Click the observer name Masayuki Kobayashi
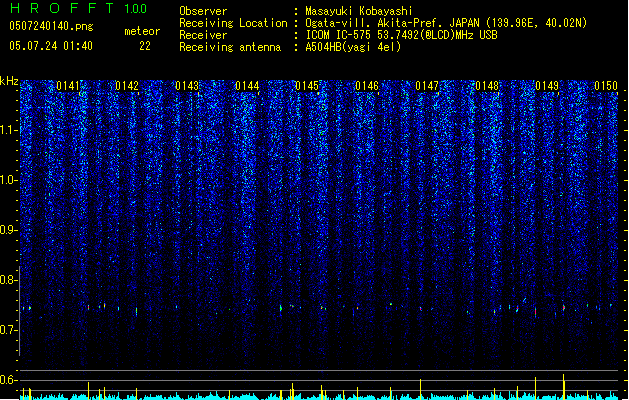 (359, 11)
